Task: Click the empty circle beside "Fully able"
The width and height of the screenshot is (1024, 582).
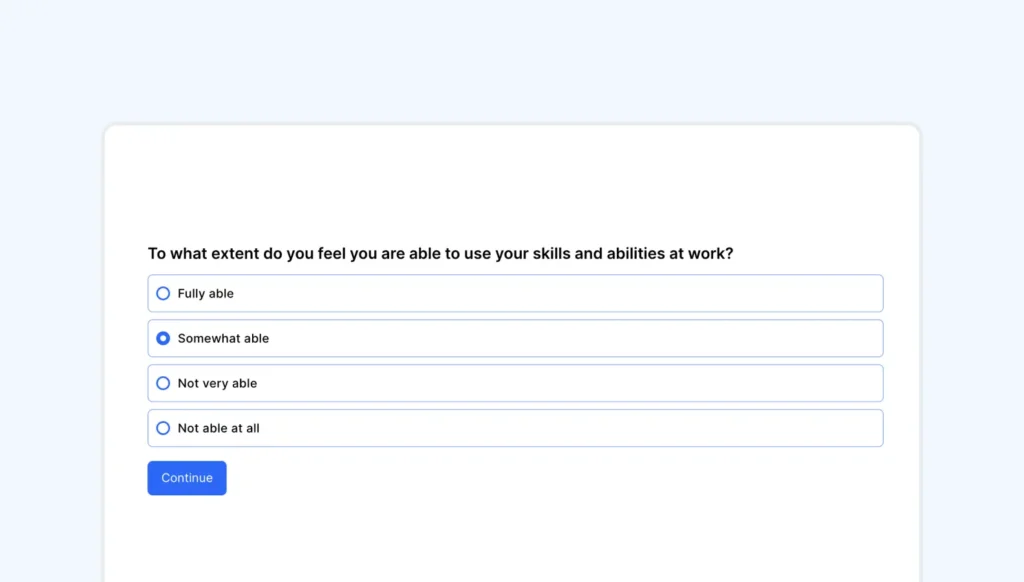Action: 163,293
